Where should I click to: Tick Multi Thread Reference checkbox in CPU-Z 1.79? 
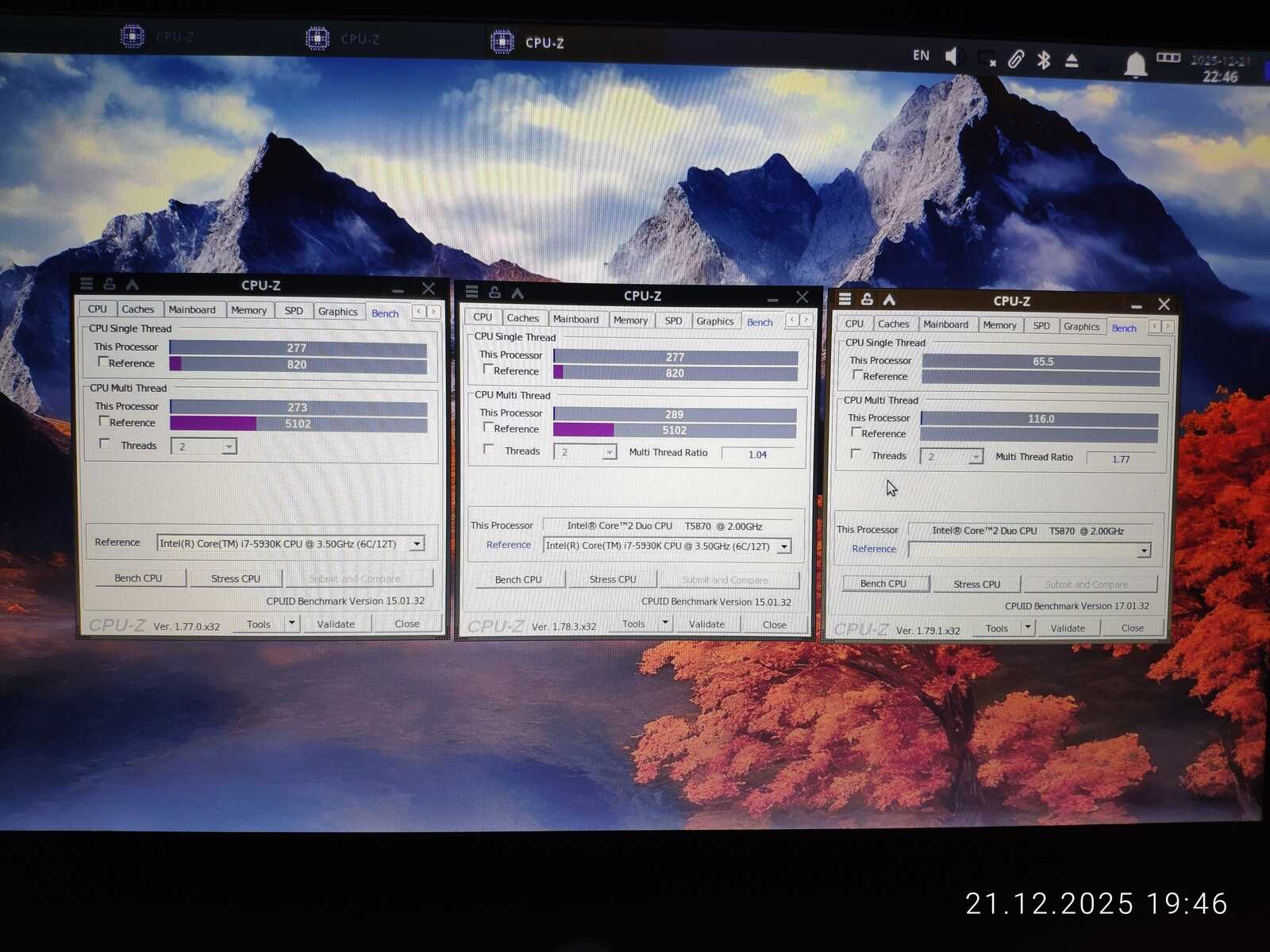856,432
